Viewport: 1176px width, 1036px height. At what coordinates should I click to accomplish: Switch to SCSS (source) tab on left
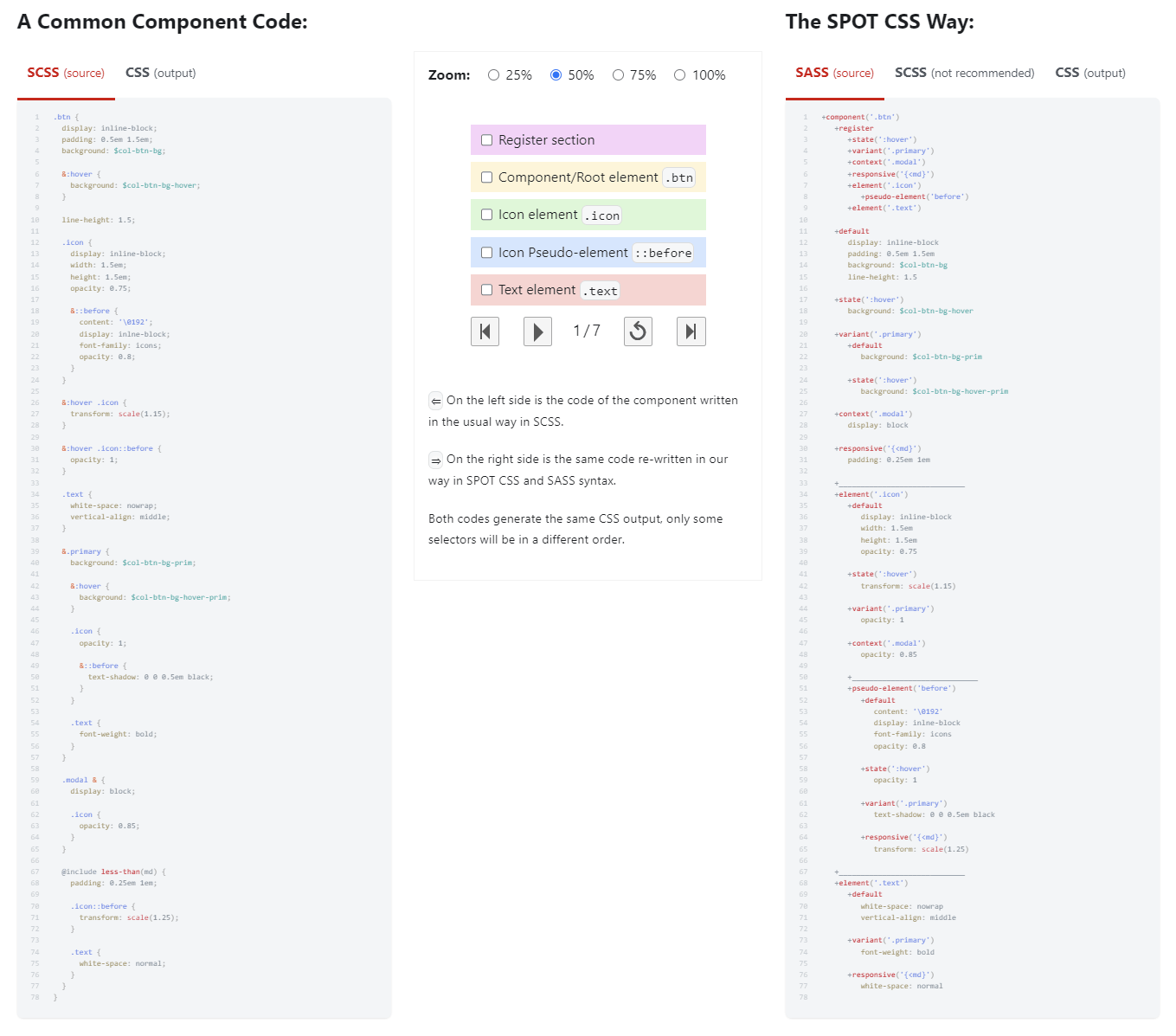(x=66, y=73)
